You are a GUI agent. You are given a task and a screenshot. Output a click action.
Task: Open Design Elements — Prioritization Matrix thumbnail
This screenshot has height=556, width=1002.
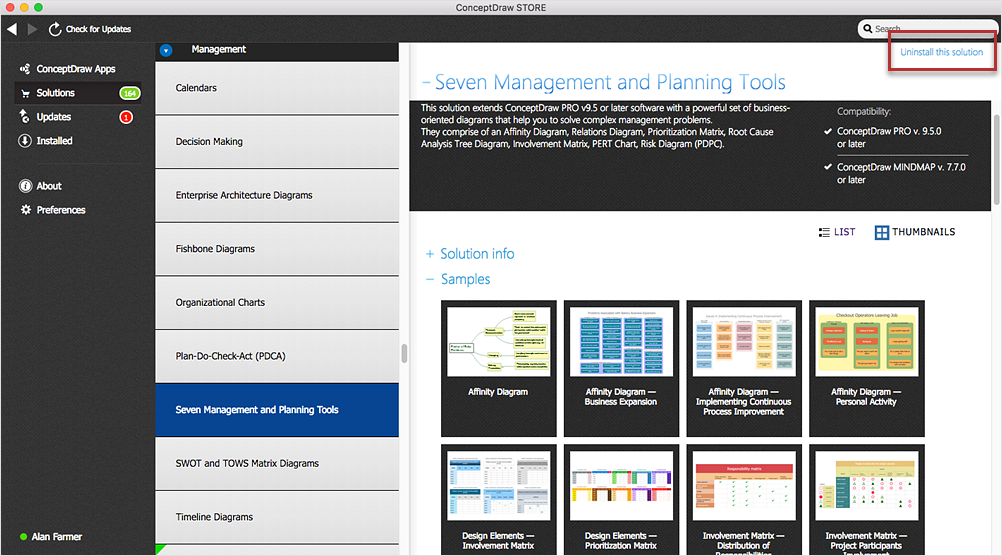pos(621,500)
